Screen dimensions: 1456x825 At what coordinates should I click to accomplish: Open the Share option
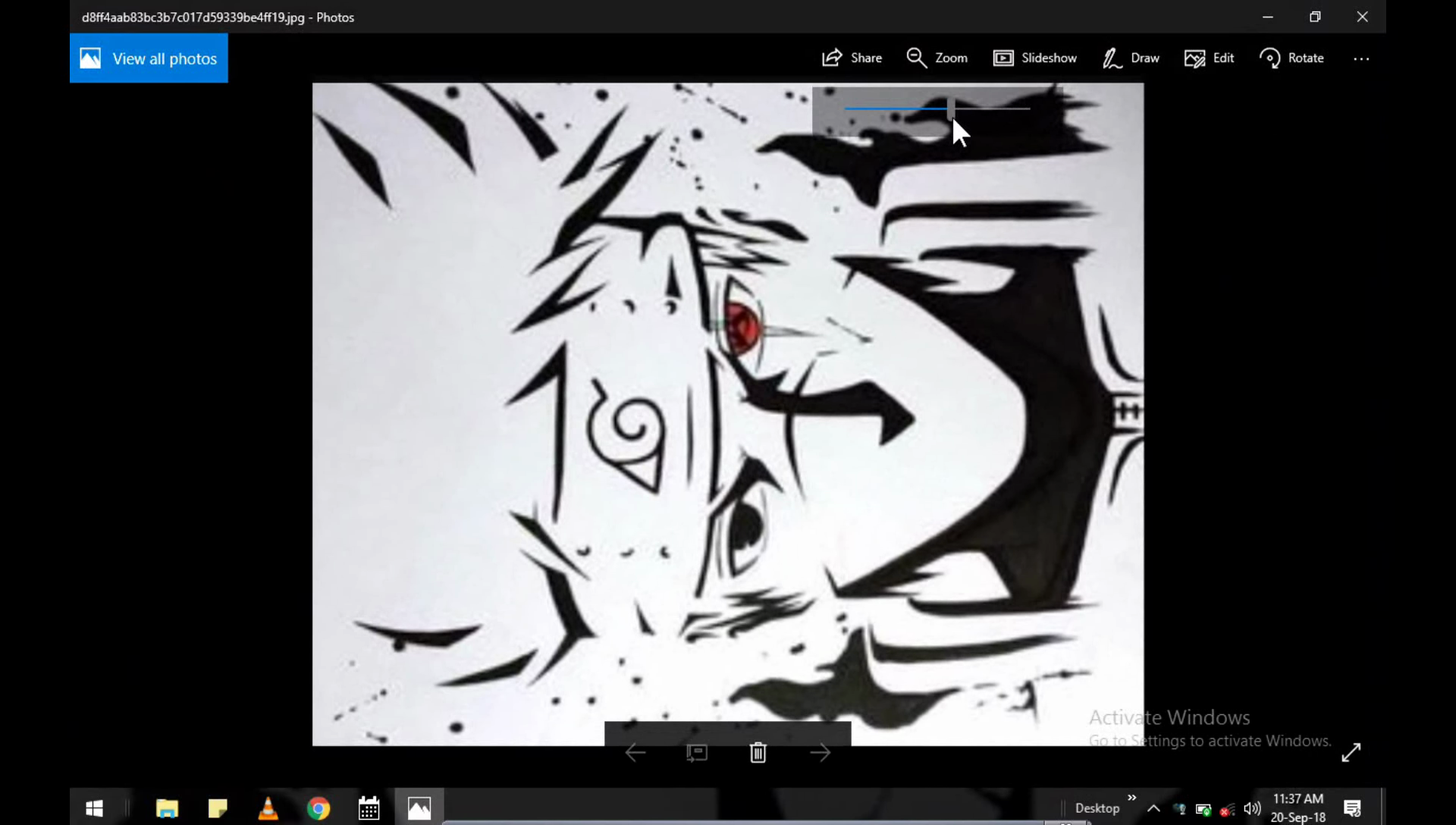click(852, 58)
